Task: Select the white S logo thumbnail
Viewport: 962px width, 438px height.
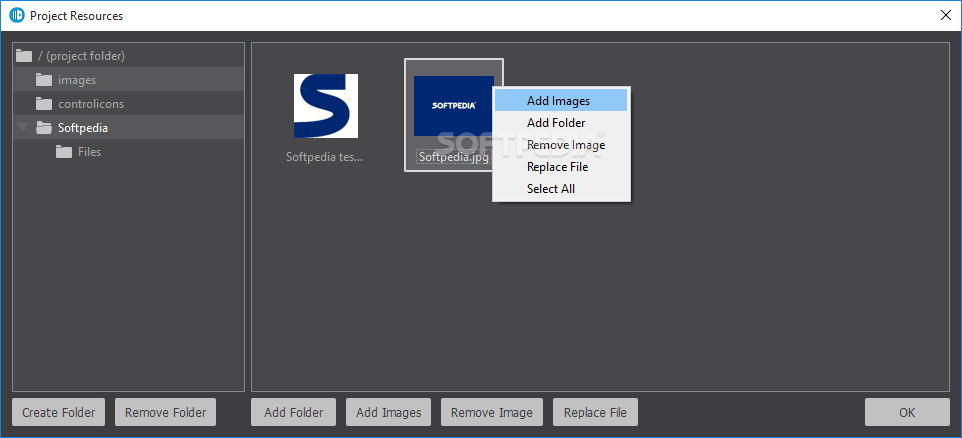Action: (x=326, y=106)
